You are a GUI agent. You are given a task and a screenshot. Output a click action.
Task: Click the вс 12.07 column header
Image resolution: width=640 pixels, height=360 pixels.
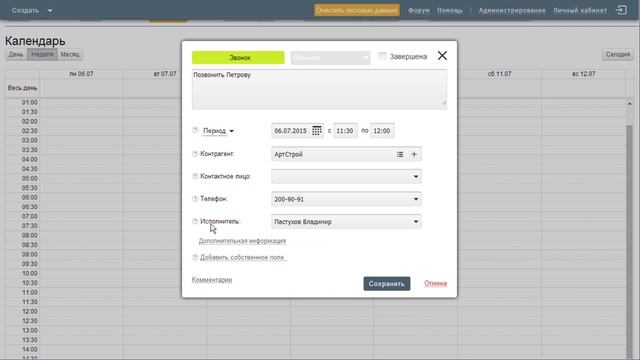(x=583, y=74)
